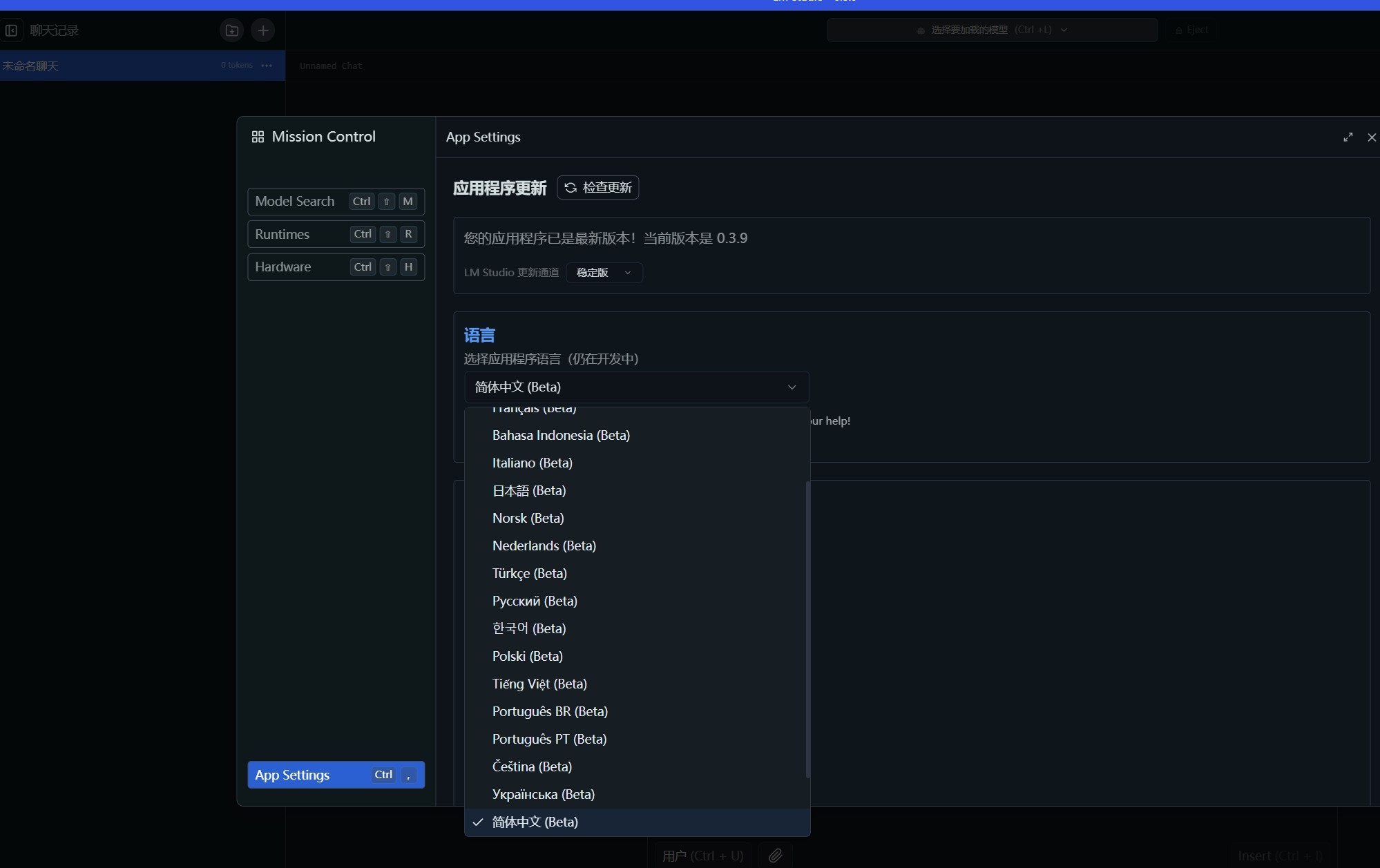The image size is (1380, 868).
Task: Open options for the 未命名聊天 chat
Action: pyautogui.click(x=267, y=66)
